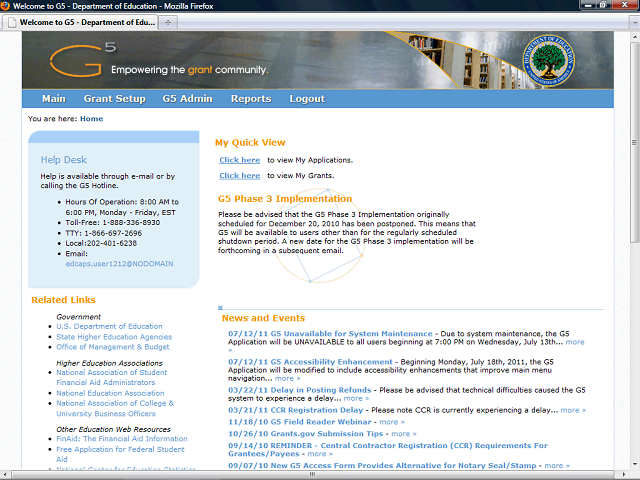Click the Firefox icon in title bar
Image resolution: width=640 pixels, height=480 pixels.
[5, 6]
